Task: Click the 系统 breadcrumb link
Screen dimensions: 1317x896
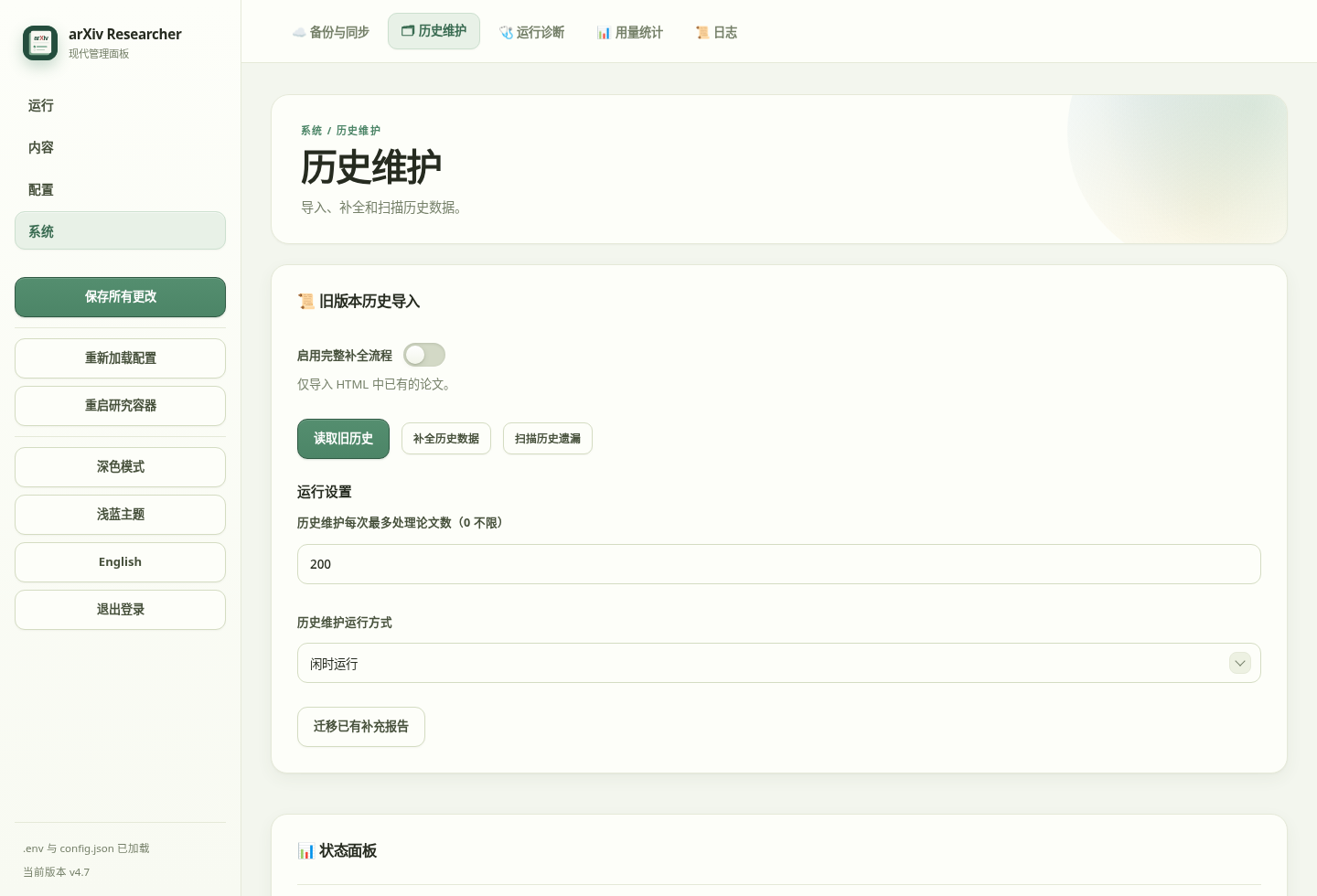Action: point(312,131)
